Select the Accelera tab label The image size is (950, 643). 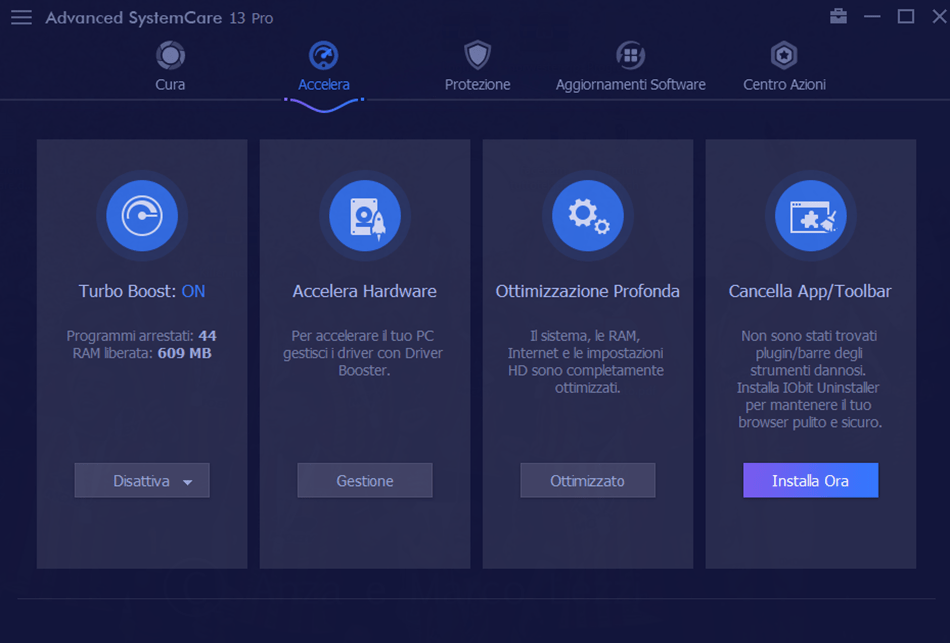[324, 84]
